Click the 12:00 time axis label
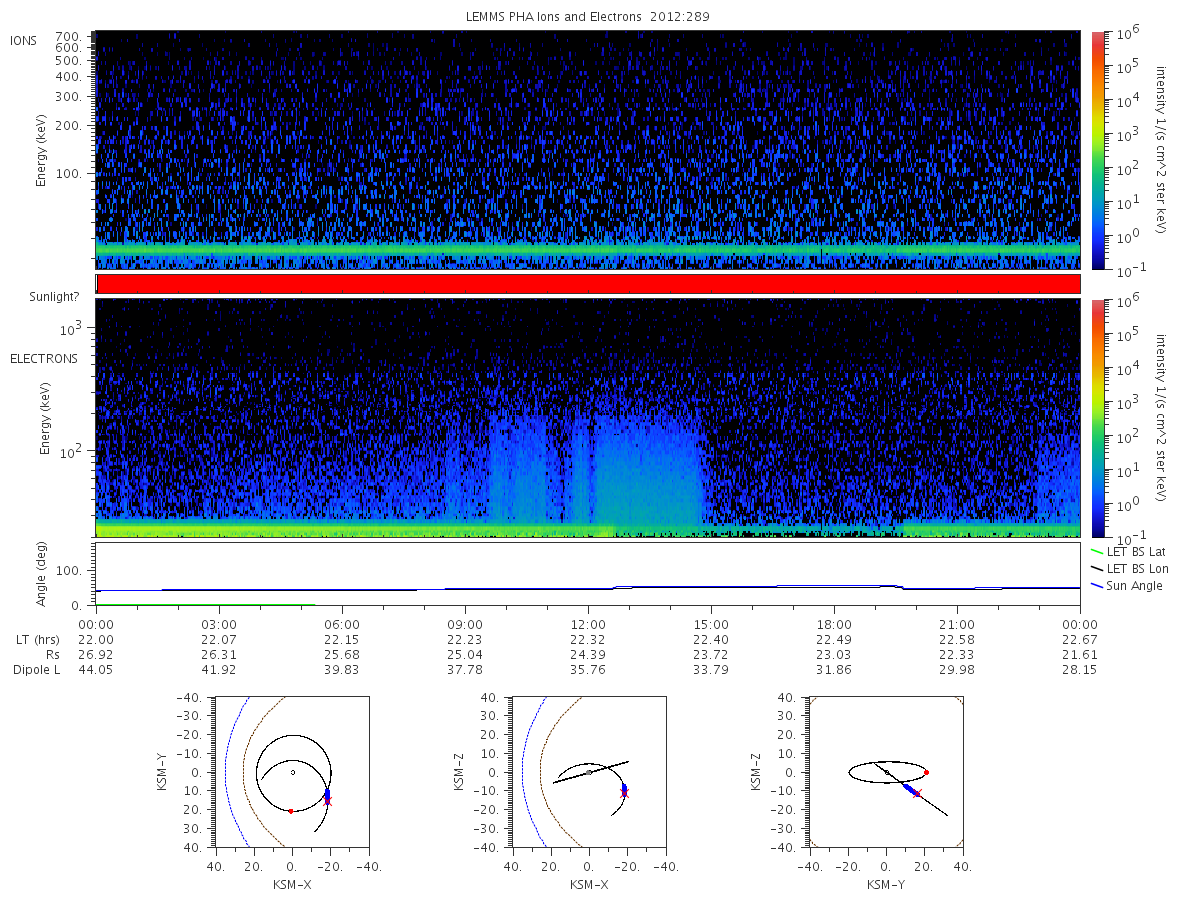This screenshot has height=900, width=1200. (x=588, y=624)
